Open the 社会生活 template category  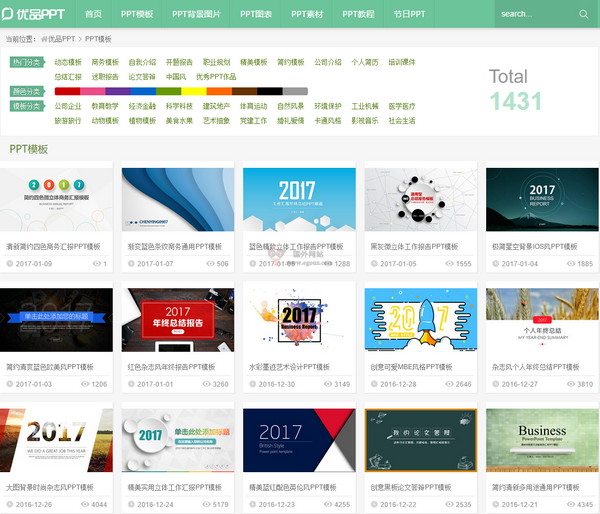click(x=402, y=121)
